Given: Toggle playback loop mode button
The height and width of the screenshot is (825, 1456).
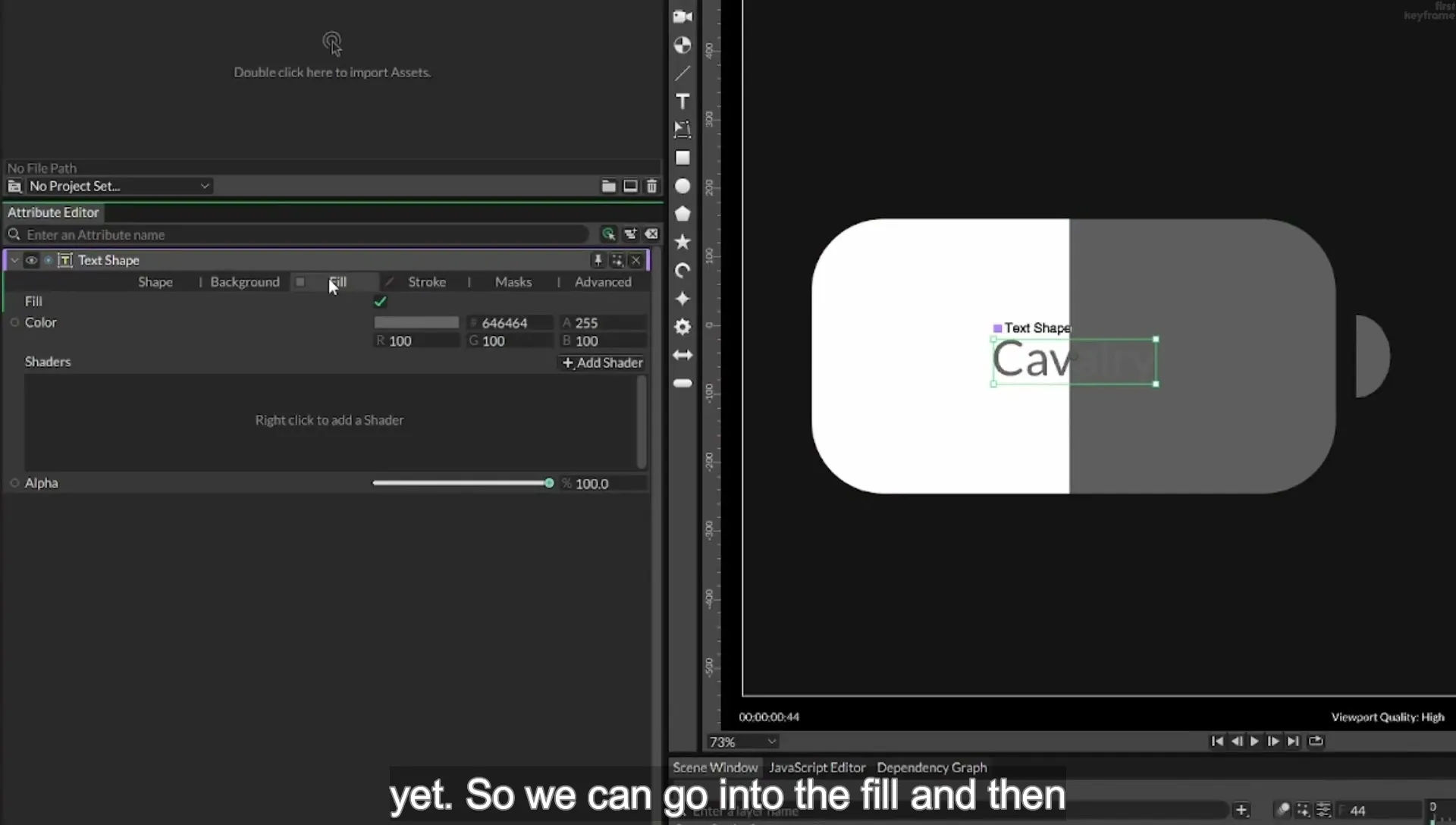Looking at the screenshot, I should pos(1316,741).
